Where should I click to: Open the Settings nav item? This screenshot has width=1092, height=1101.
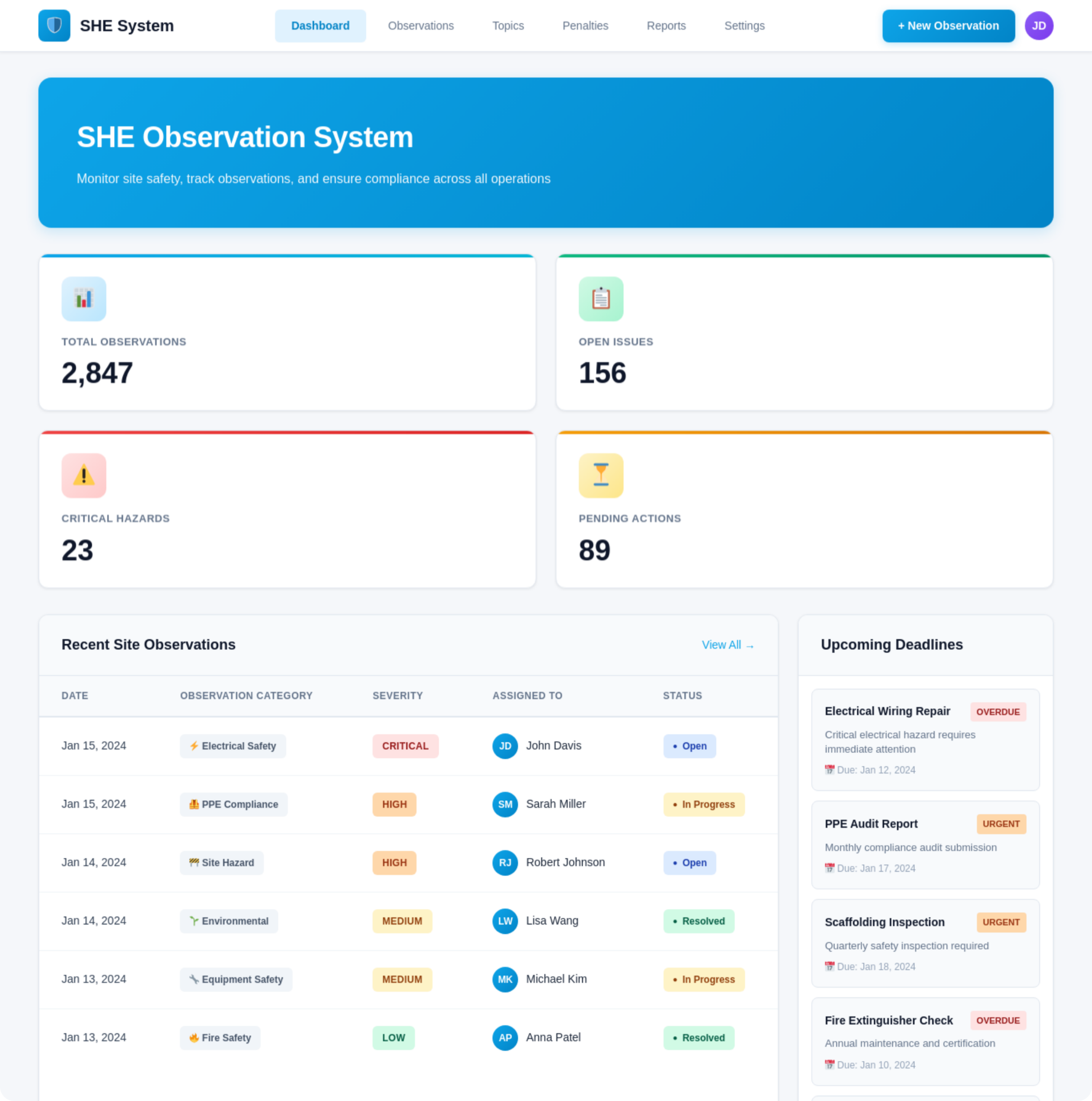(744, 26)
